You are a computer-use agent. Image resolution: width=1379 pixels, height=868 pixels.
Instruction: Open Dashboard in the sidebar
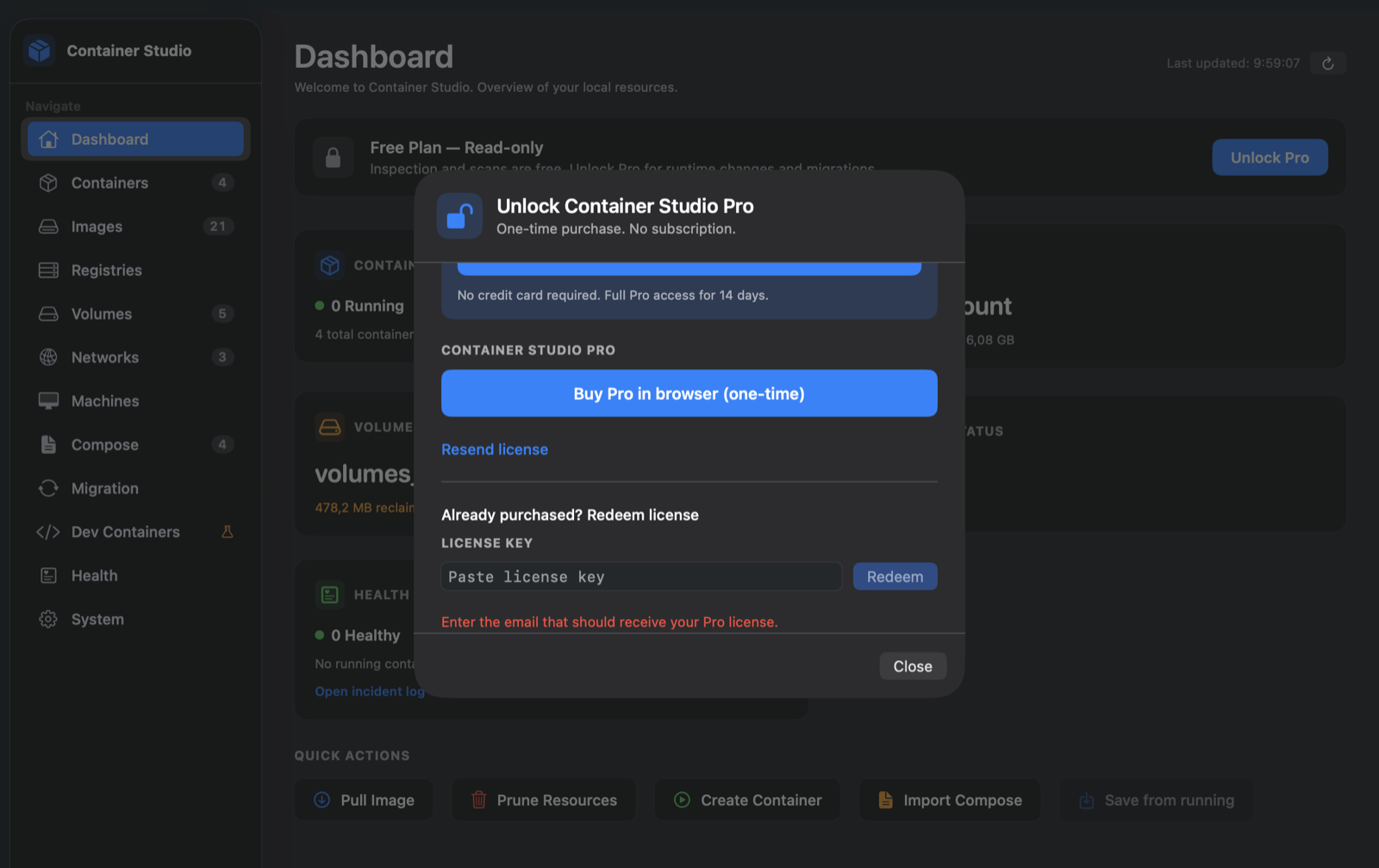coord(135,140)
